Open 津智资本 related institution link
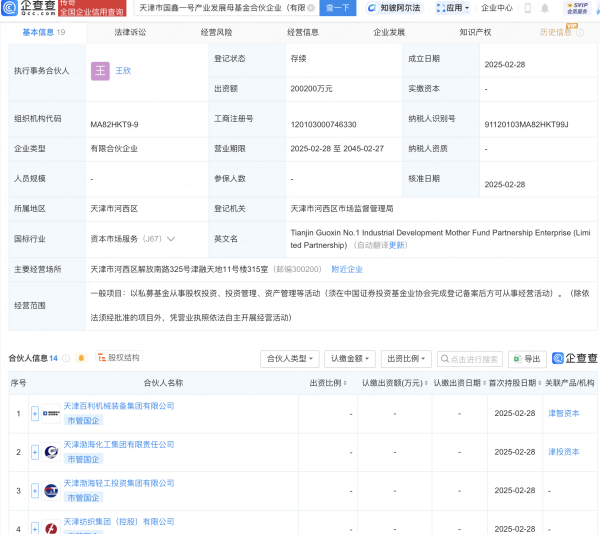This screenshot has height=534, width=600. [x=564, y=414]
